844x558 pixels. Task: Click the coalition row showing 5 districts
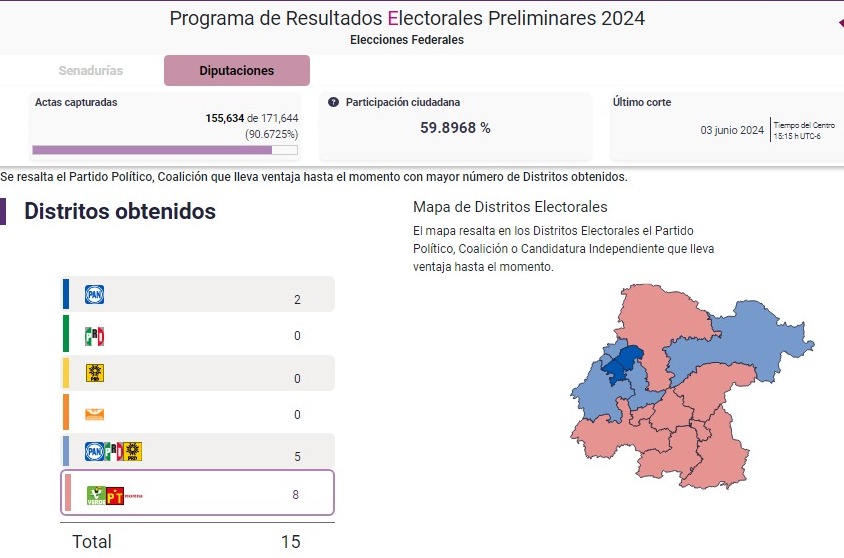click(x=198, y=450)
